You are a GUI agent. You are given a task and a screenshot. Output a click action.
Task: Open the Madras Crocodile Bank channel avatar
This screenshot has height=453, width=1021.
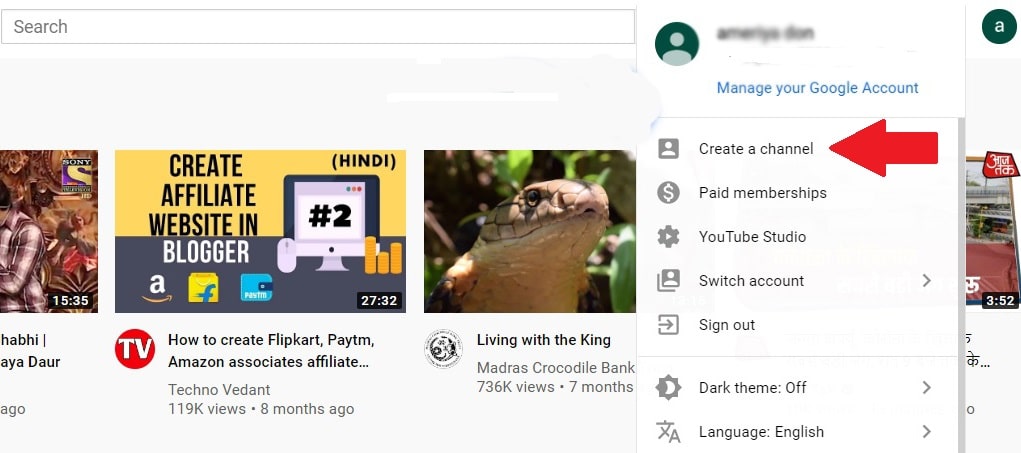pyautogui.click(x=443, y=349)
